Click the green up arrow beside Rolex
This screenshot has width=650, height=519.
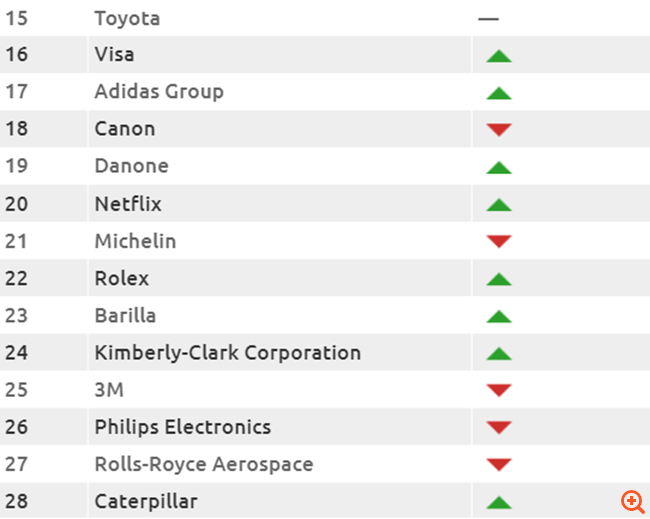(498, 279)
